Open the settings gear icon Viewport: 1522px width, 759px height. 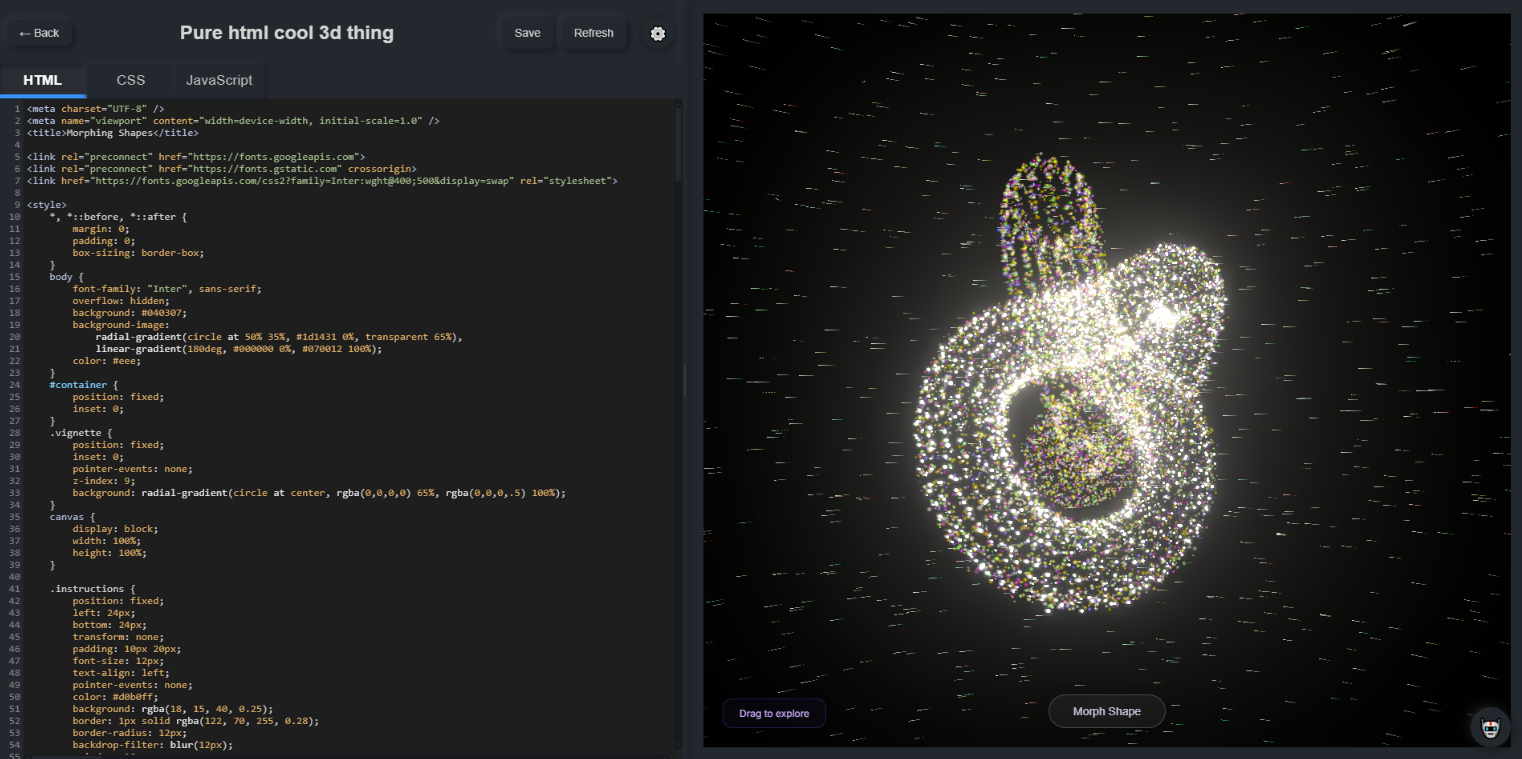point(657,33)
